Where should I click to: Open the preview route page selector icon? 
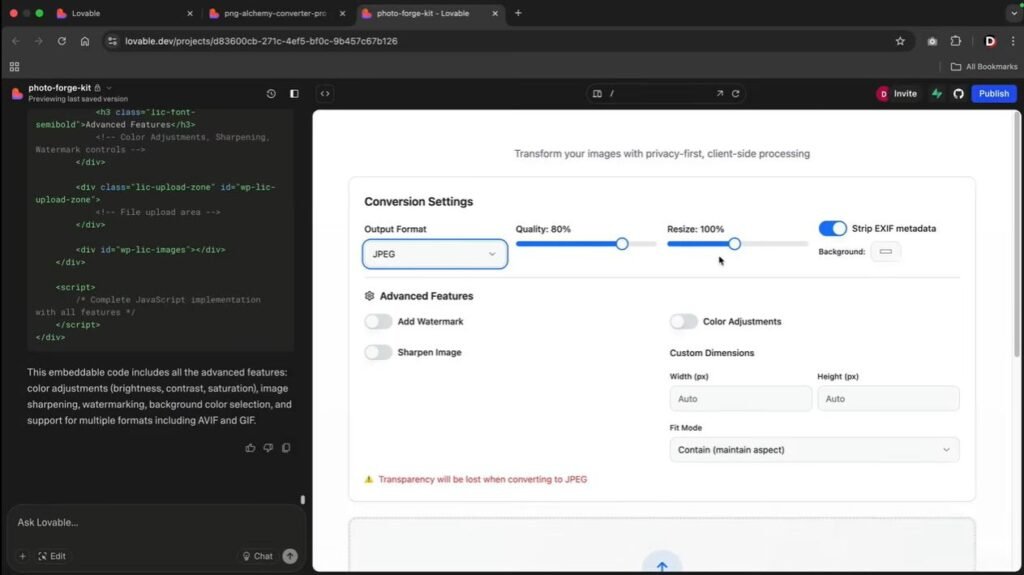pos(597,93)
